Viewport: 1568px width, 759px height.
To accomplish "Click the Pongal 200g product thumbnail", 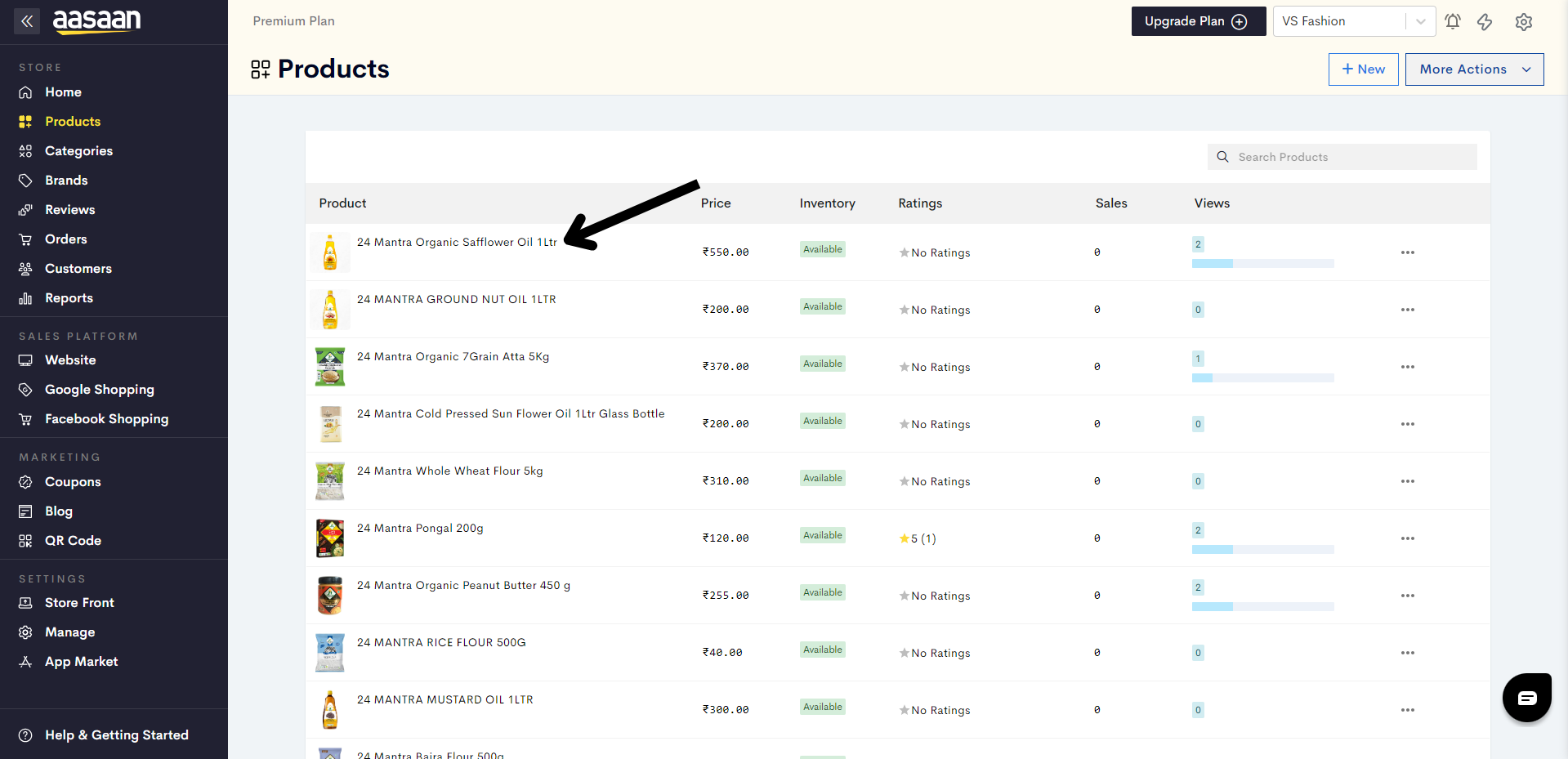I will point(330,538).
